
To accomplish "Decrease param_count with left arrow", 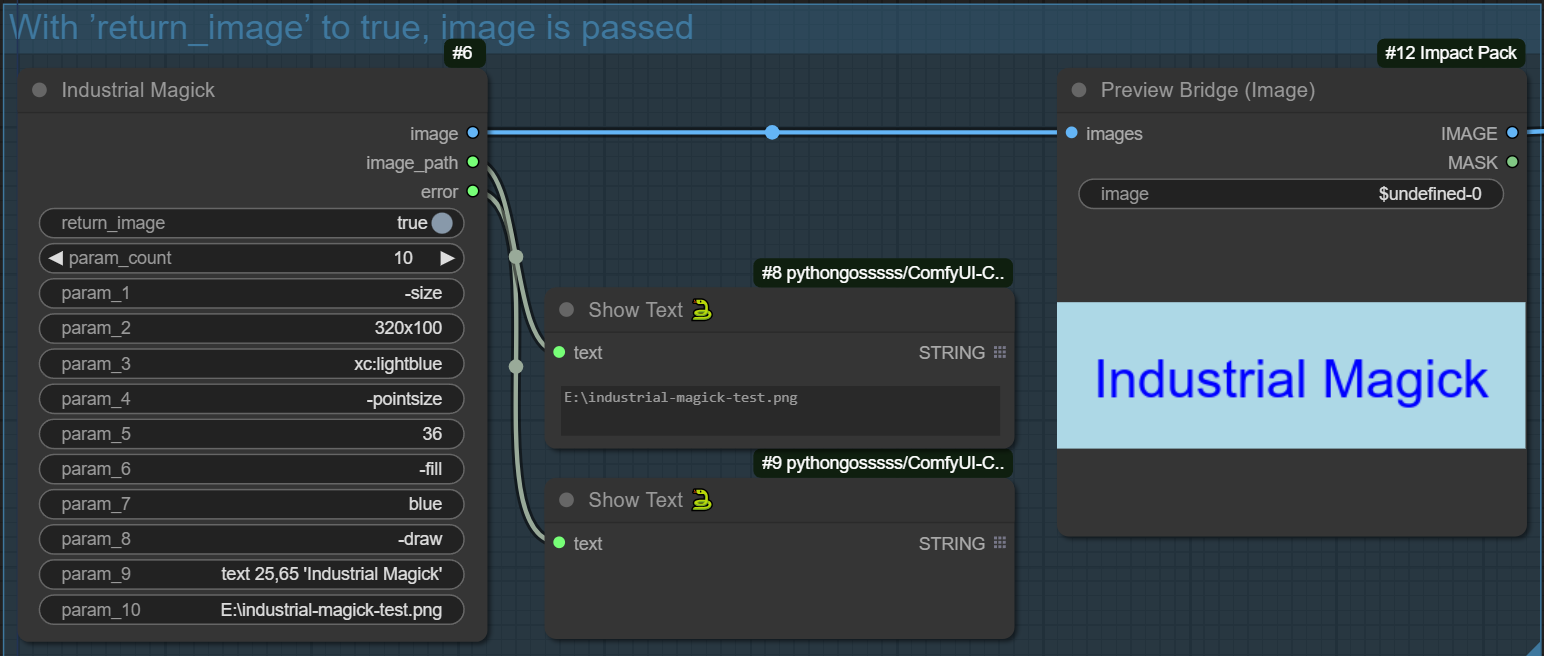I will [55, 258].
